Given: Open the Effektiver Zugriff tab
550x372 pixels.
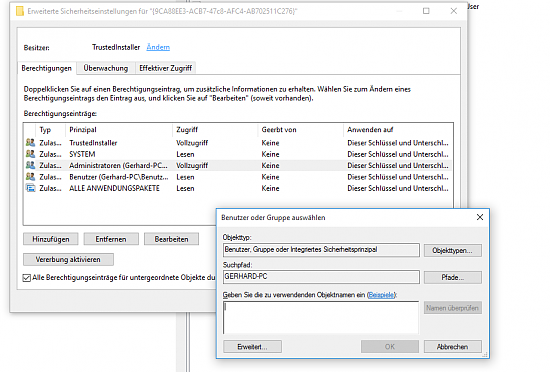Looking at the screenshot, I should tap(166, 68).
